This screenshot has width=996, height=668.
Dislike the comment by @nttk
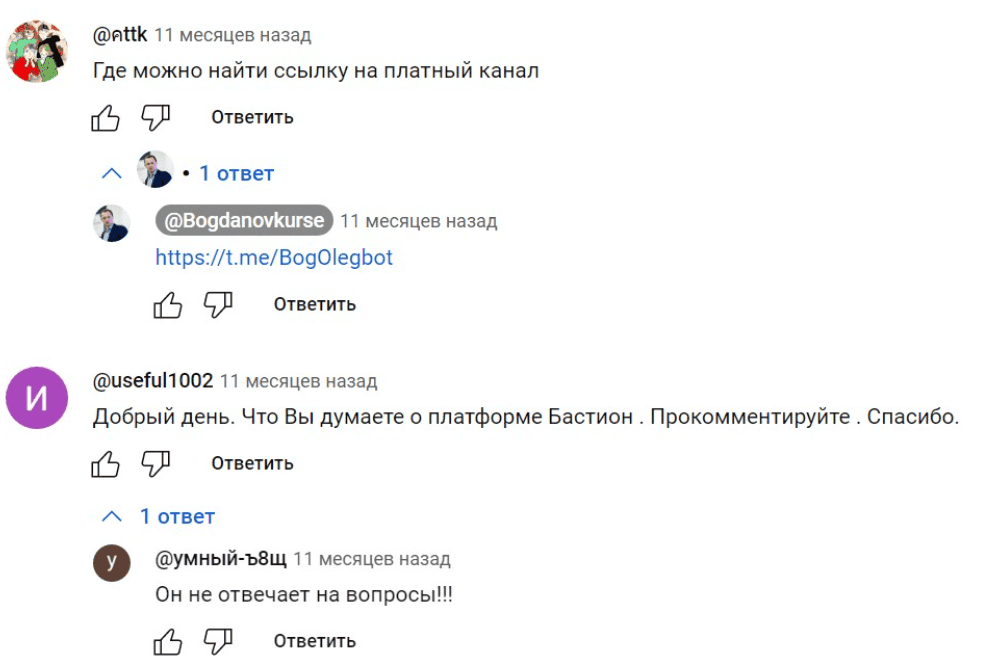[156, 117]
